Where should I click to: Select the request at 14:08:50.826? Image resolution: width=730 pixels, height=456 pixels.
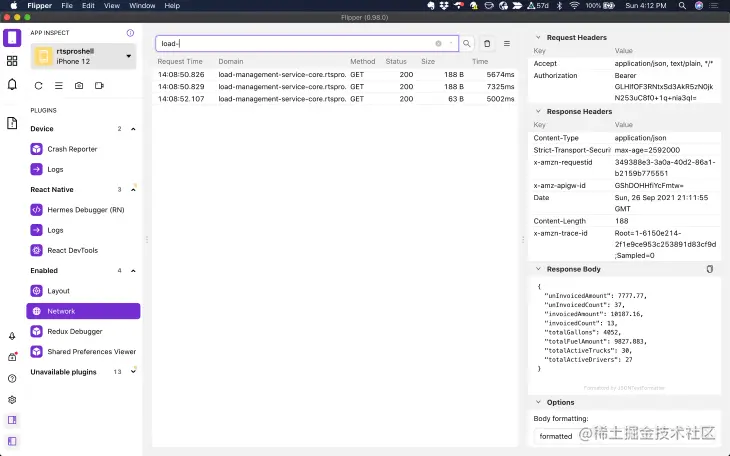[335, 75]
